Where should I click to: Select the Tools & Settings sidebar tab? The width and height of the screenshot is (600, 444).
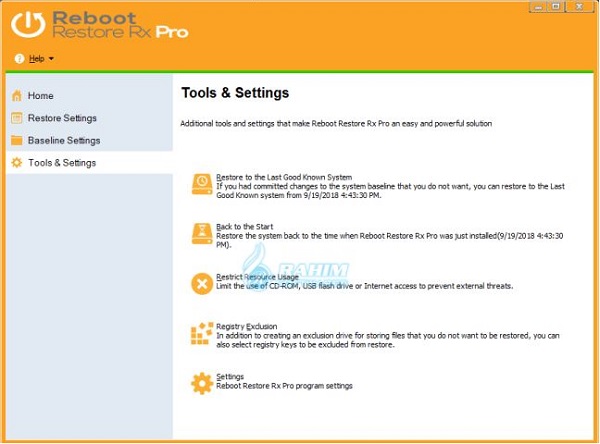(x=90, y=163)
